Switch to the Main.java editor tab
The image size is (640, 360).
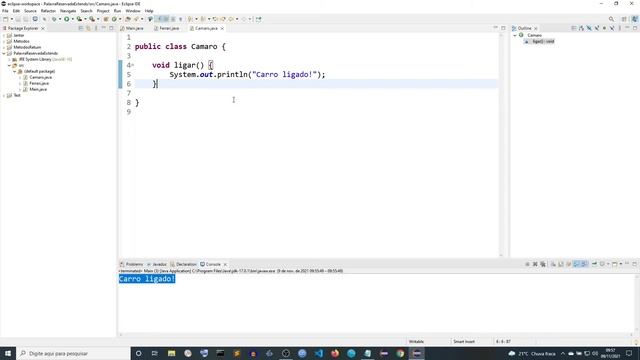134,28
